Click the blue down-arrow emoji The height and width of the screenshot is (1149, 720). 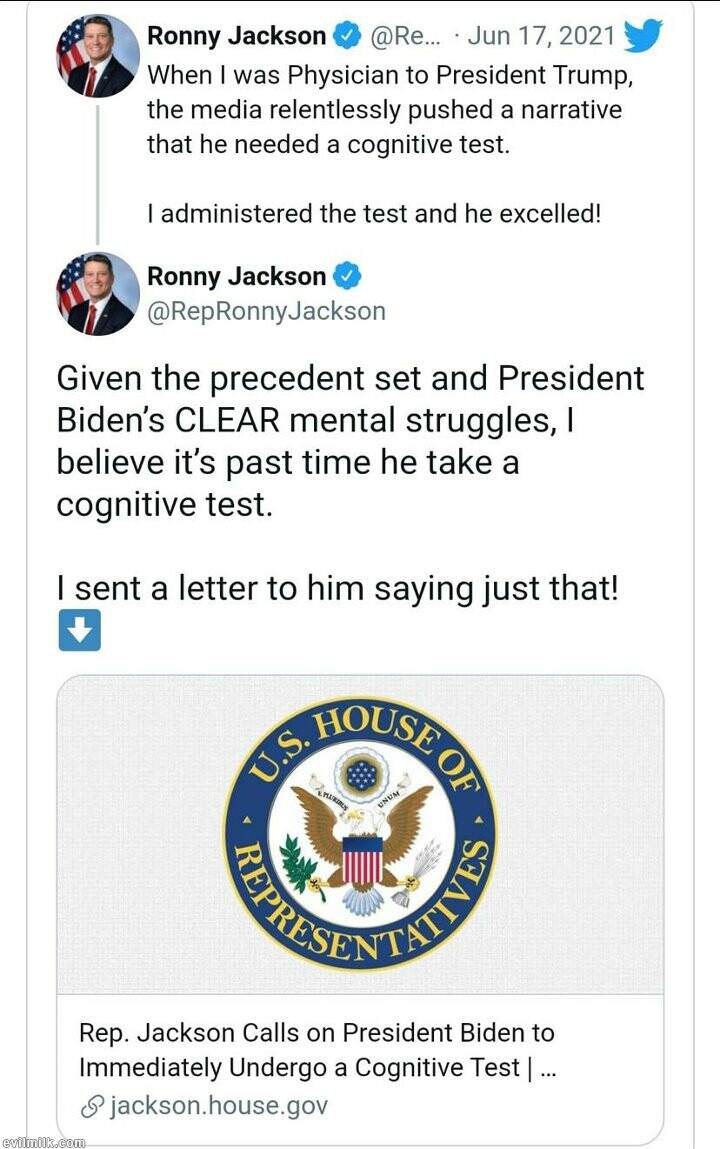click(x=79, y=632)
